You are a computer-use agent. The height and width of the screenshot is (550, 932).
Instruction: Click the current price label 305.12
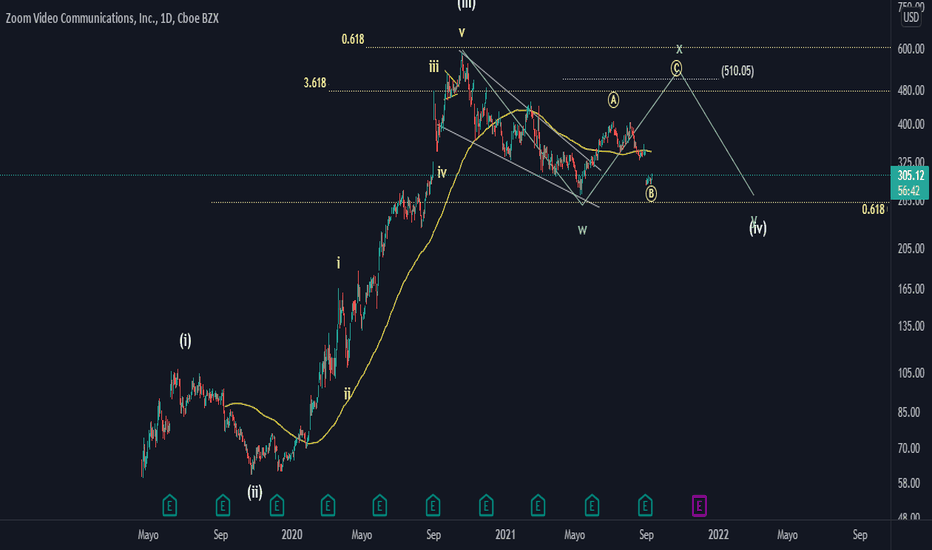tap(911, 175)
